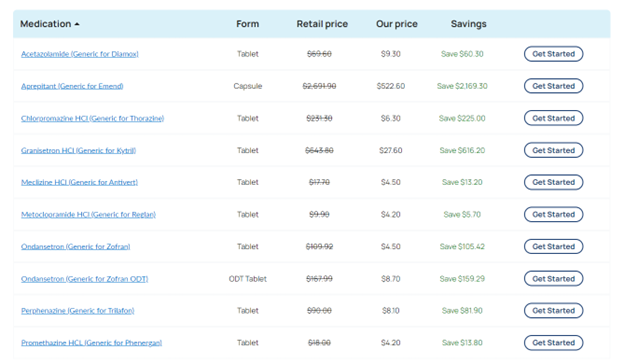Select the Save $105.42 savings text

point(462,247)
